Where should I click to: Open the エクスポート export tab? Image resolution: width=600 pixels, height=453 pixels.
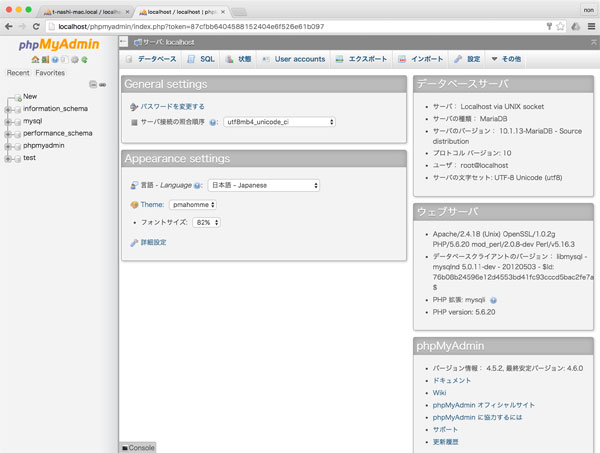[361, 59]
